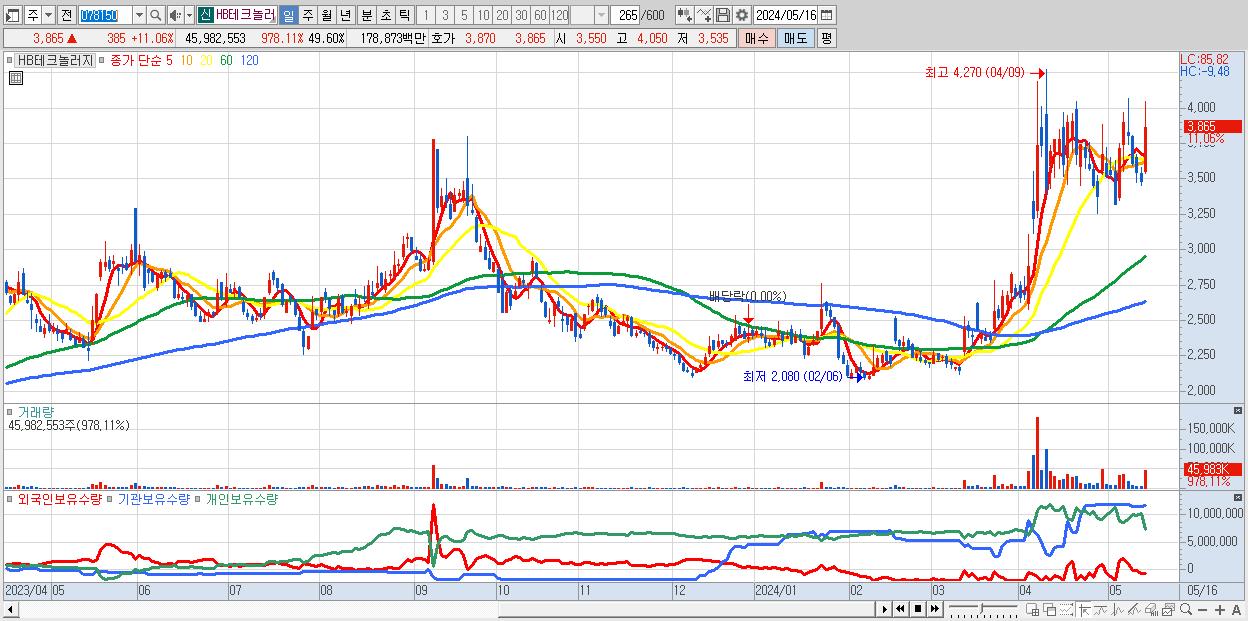
Task: Select the 일 (daily) period toggle
Action: point(288,15)
